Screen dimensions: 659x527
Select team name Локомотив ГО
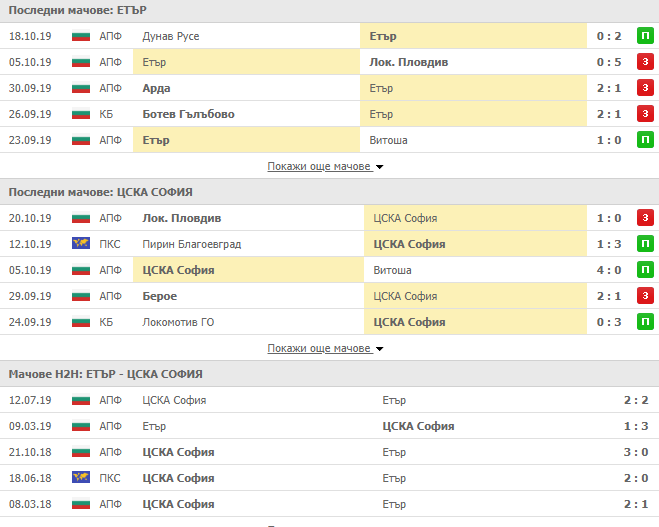178,322
